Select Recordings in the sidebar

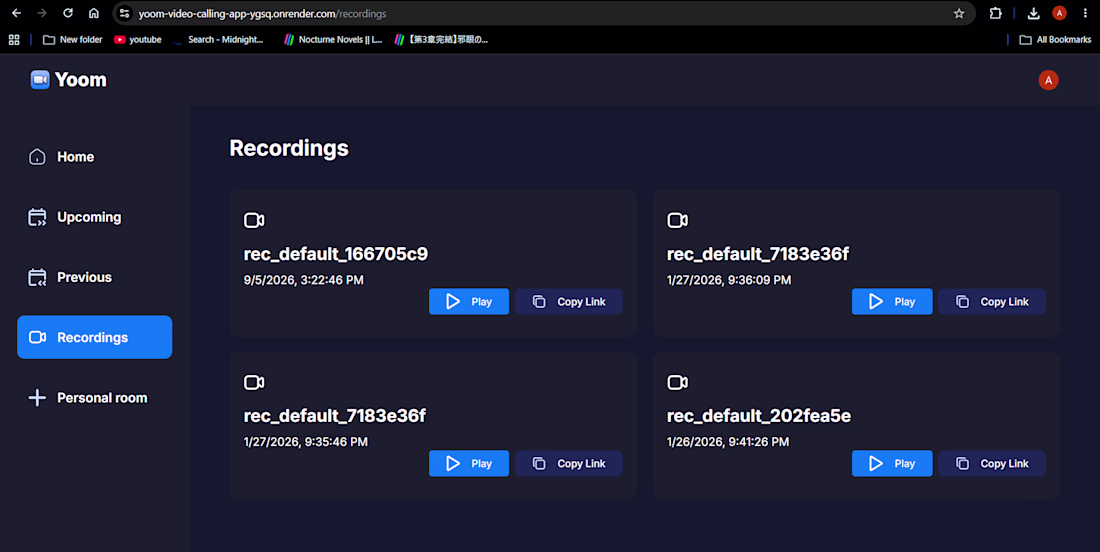[95, 337]
